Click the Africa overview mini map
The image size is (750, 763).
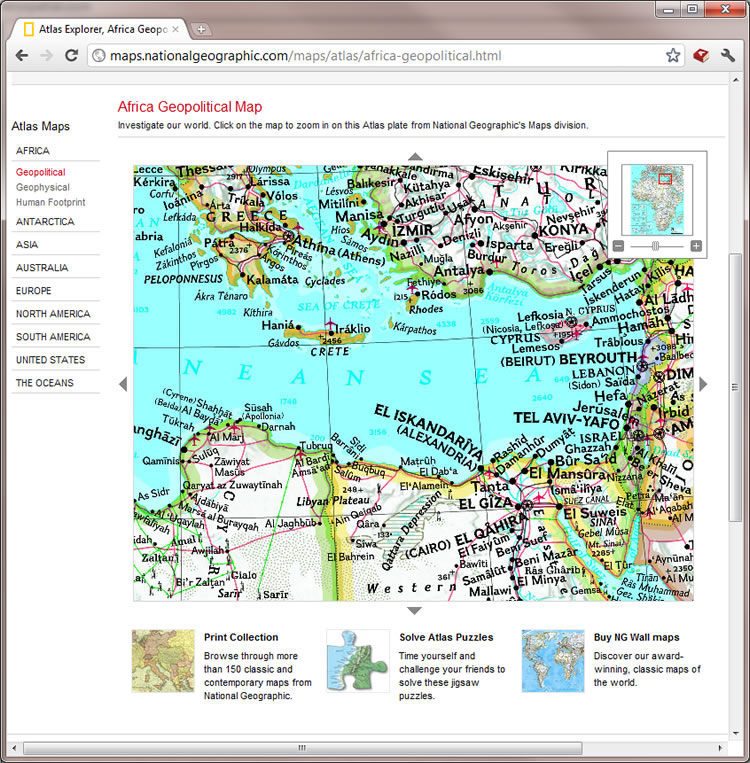657,200
